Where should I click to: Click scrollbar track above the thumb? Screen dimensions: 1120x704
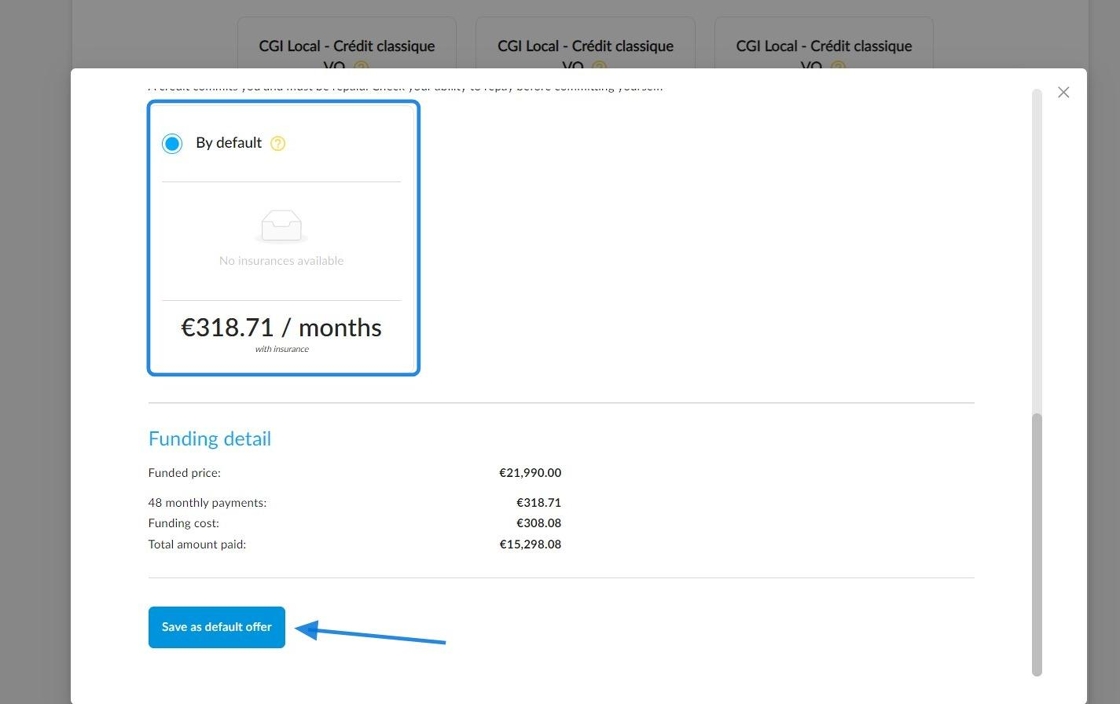pyautogui.click(x=1036, y=250)
